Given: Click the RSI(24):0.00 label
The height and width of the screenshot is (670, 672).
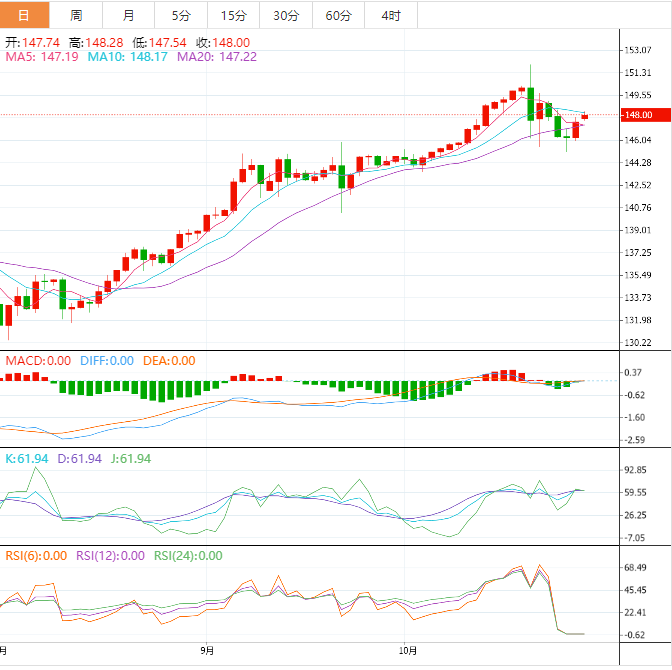Looking at the screenshot, I should 188,556.
